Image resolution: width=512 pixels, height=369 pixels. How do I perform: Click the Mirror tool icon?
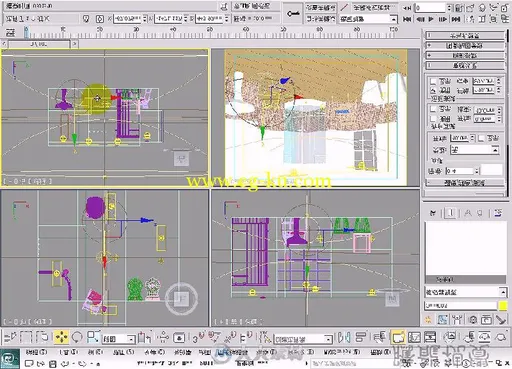344,337
